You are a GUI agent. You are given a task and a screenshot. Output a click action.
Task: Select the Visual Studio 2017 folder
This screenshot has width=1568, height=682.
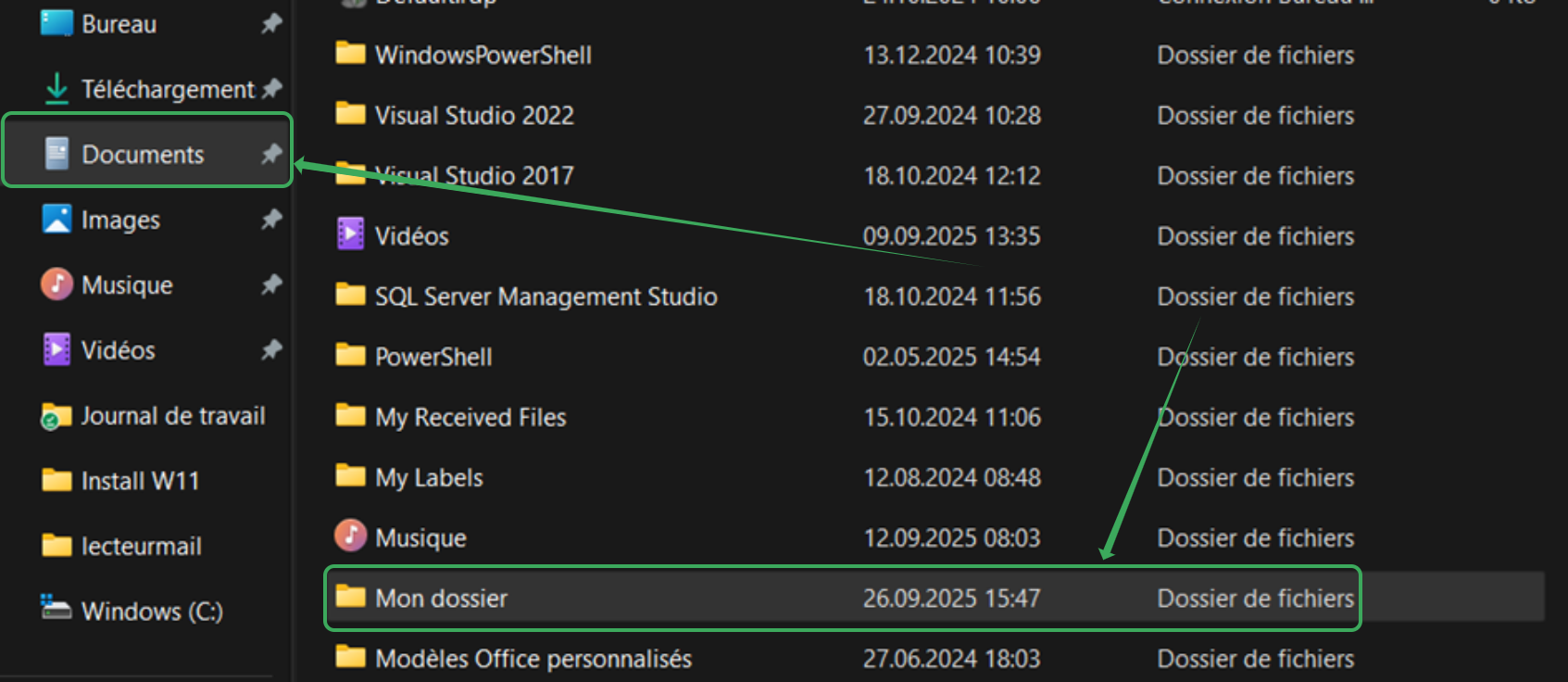coord(935,175)
